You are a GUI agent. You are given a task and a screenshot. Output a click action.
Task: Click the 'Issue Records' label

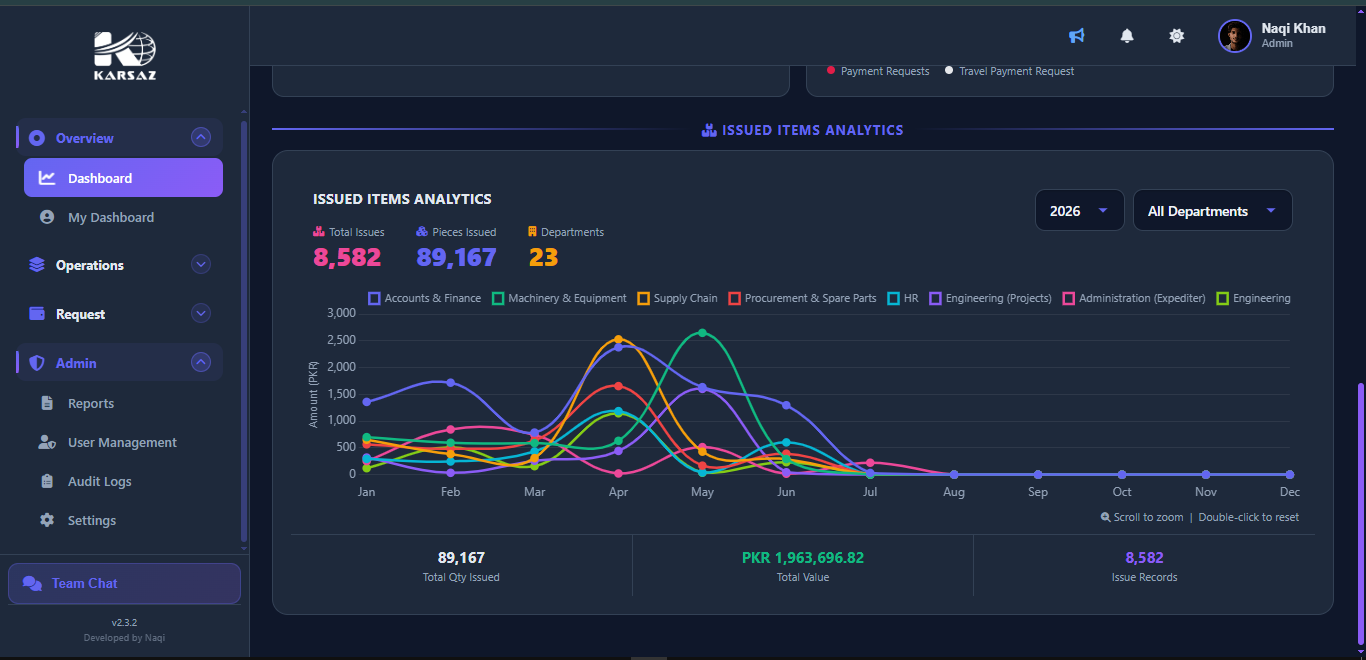coord(1144,577)
